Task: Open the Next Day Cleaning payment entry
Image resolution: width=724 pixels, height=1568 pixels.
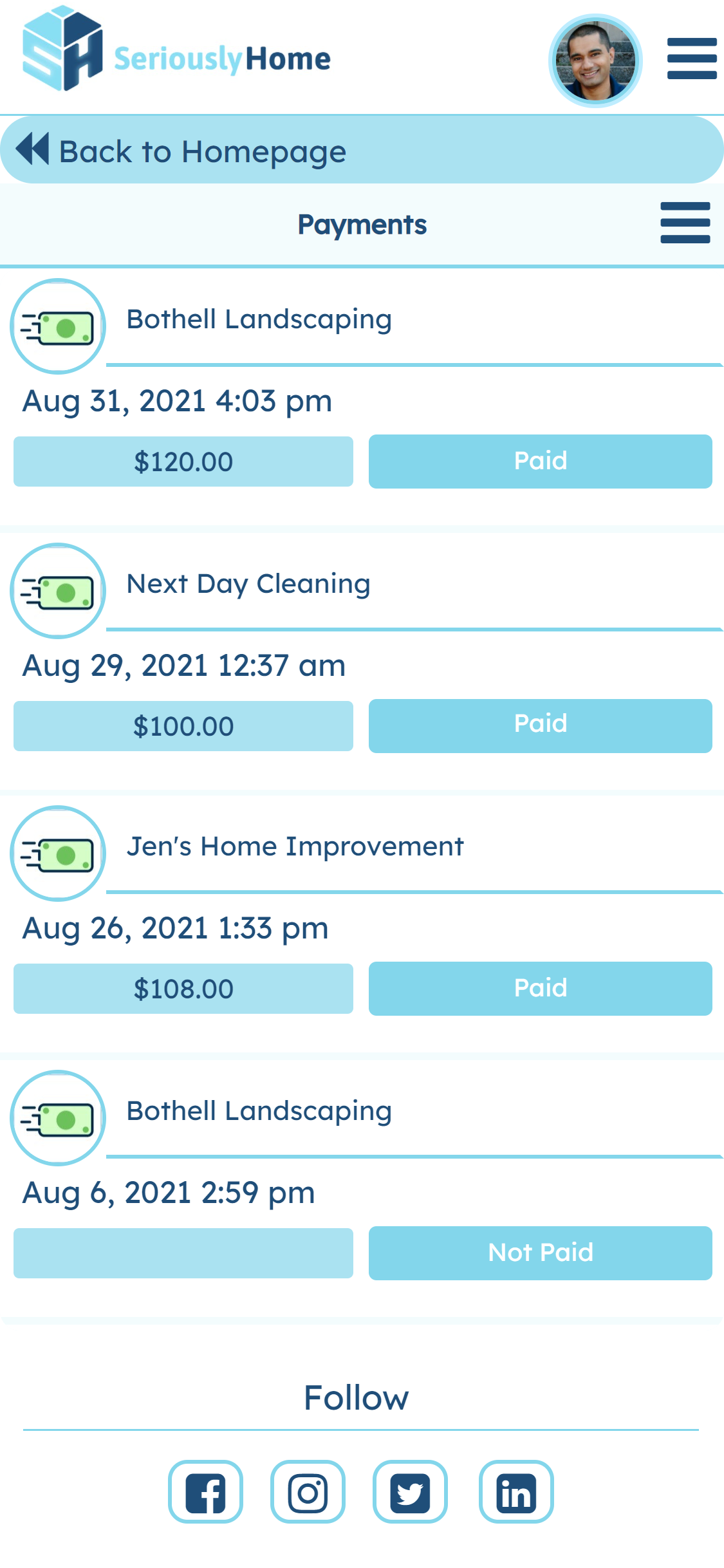Action: pos(248,584)
